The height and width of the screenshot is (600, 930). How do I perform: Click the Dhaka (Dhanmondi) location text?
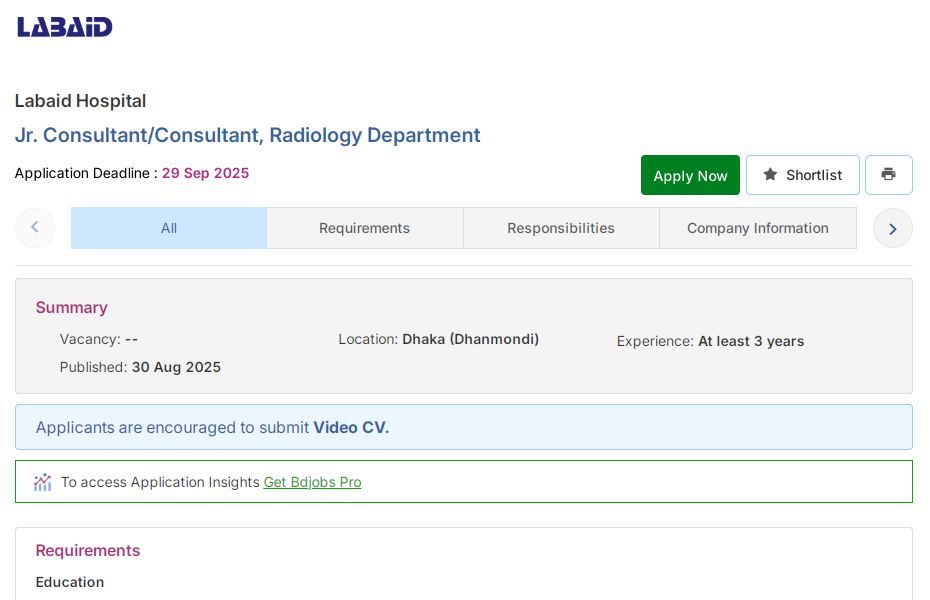(x=470, y=339)
